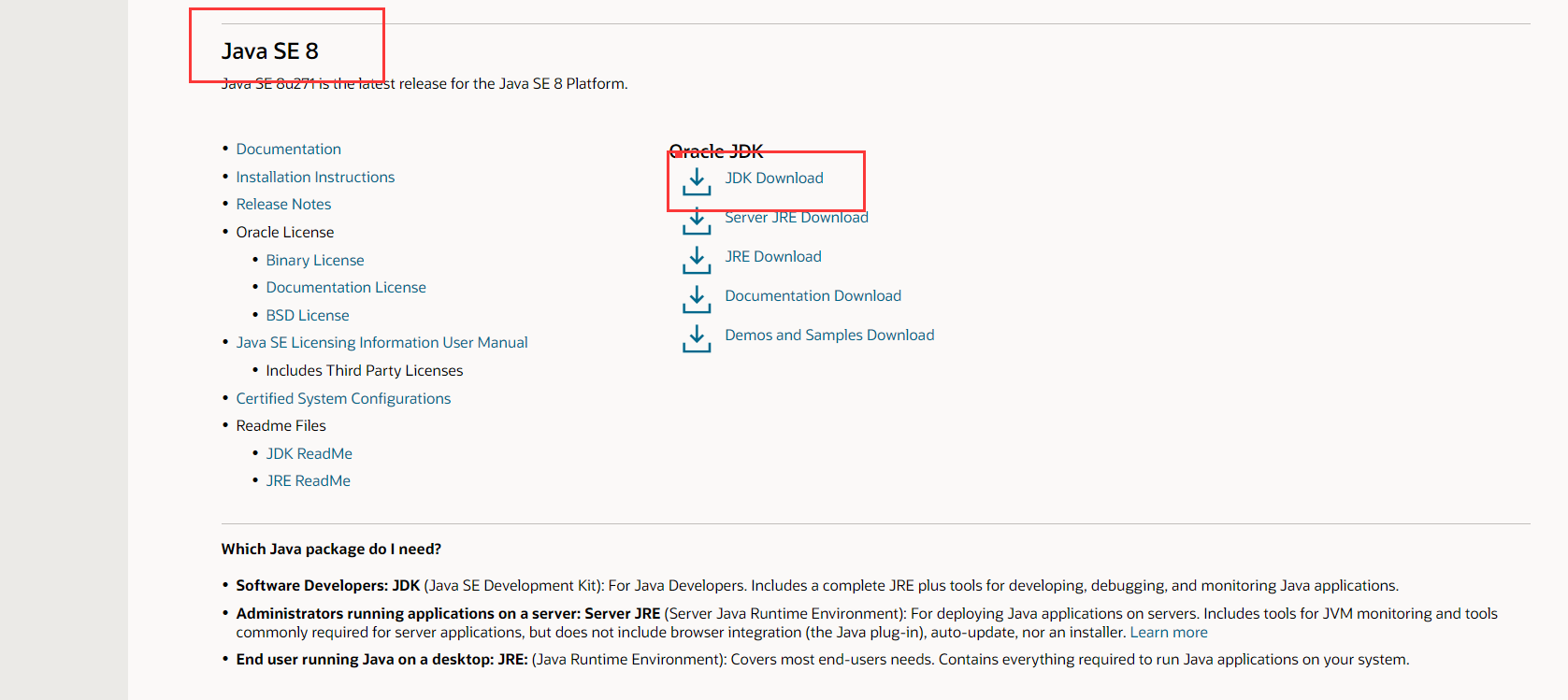Open Java SE Licensing Information User Manual
This screenshot has width=1568, height=700.
pyautogui.click(x=381, y=342)
